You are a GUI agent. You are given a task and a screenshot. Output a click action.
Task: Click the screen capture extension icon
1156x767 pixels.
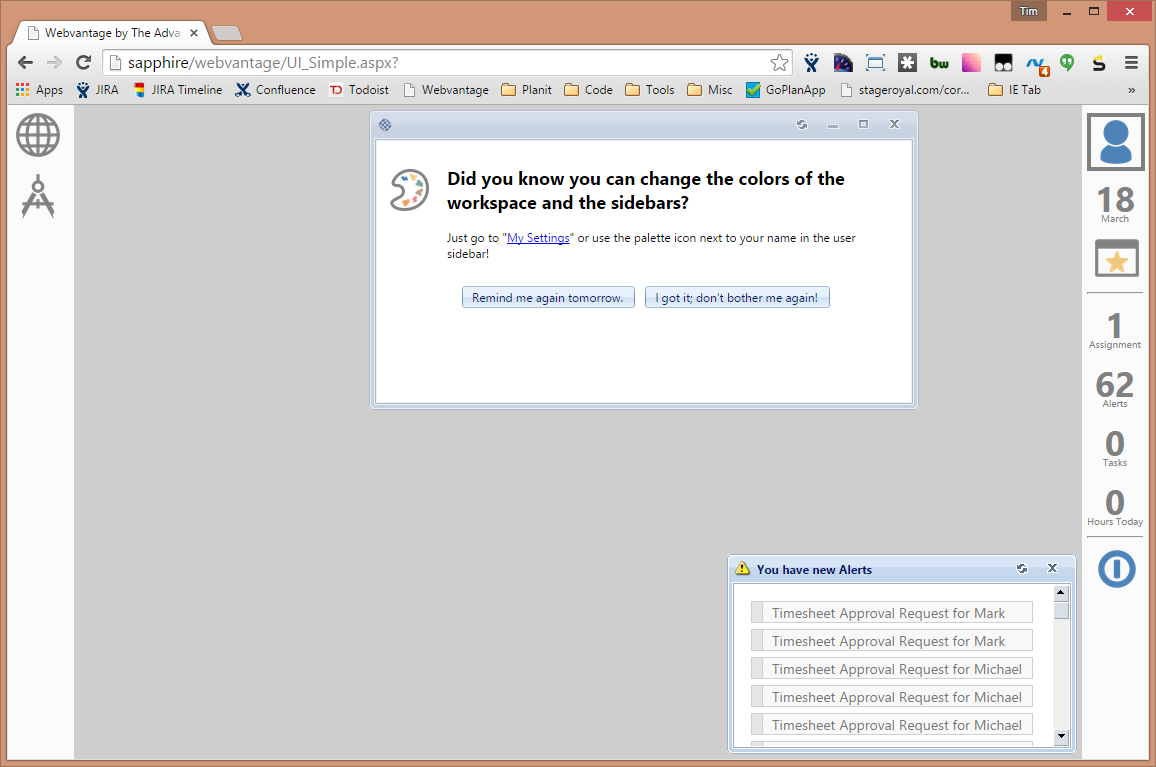click(875, 63)
